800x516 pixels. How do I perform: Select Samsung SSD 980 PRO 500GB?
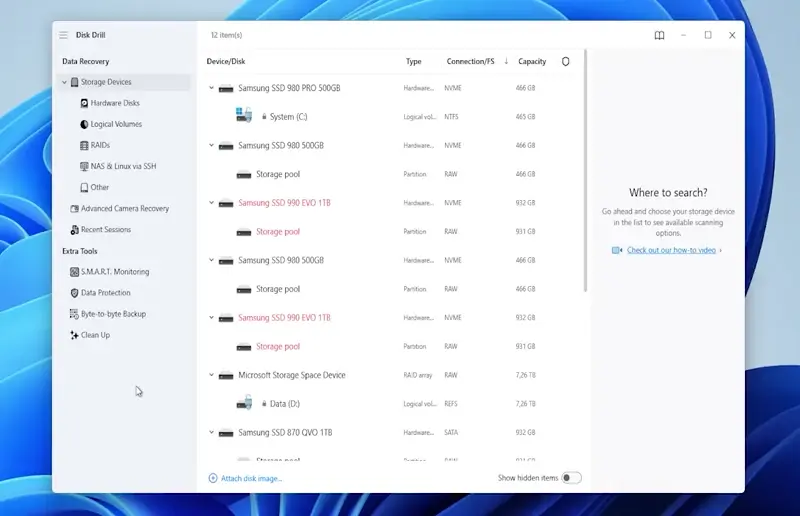click(x=289, y=88)
